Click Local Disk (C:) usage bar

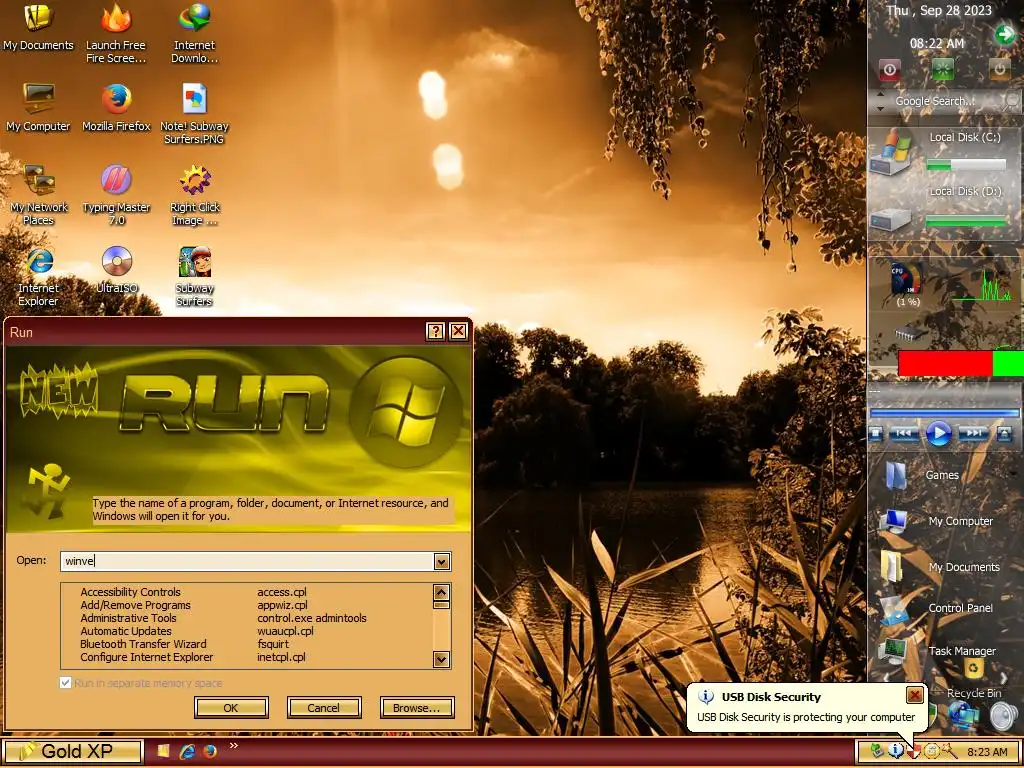pos(966,165)
